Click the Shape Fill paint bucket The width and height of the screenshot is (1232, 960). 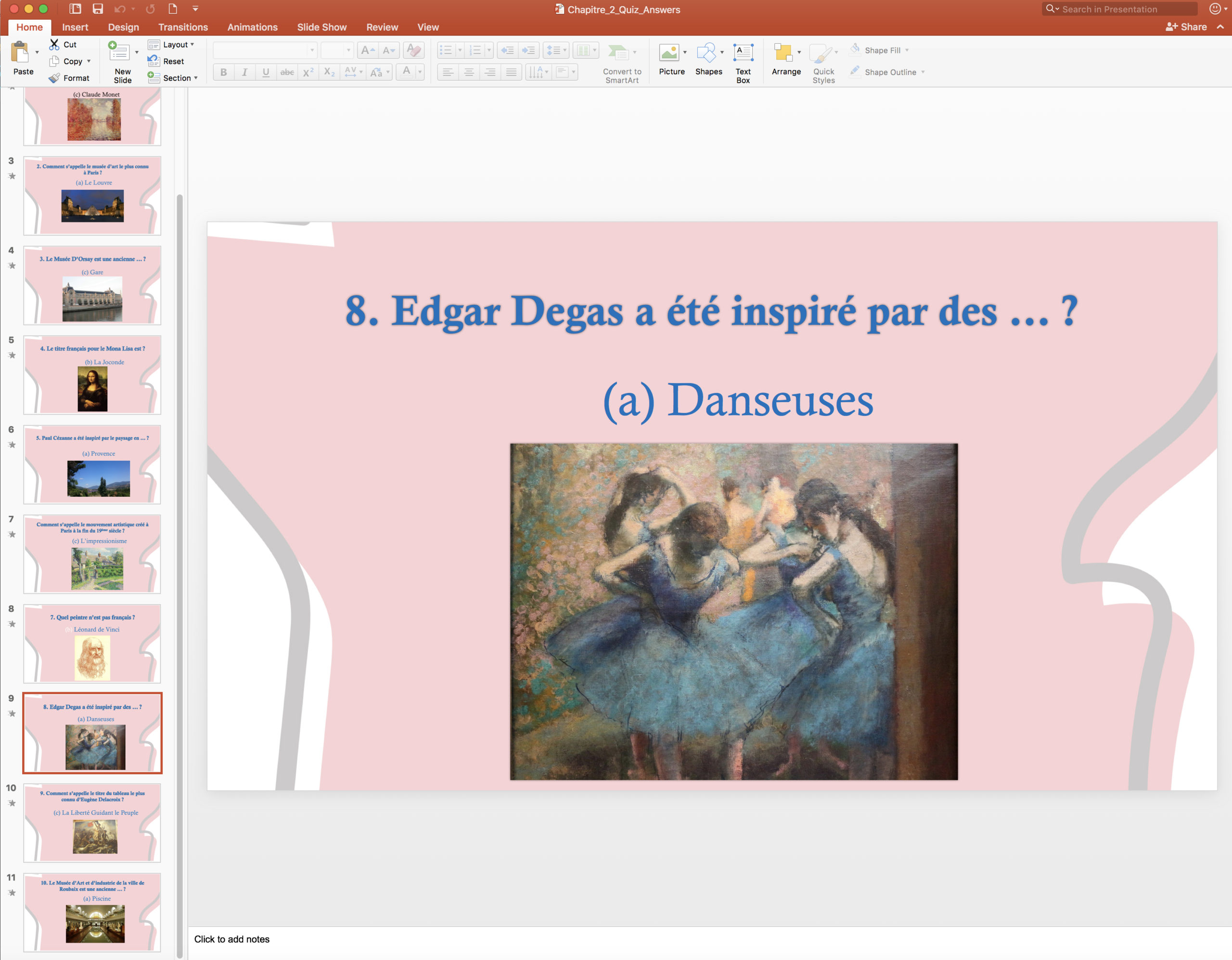pyautogui.click(x=855, y=50)
